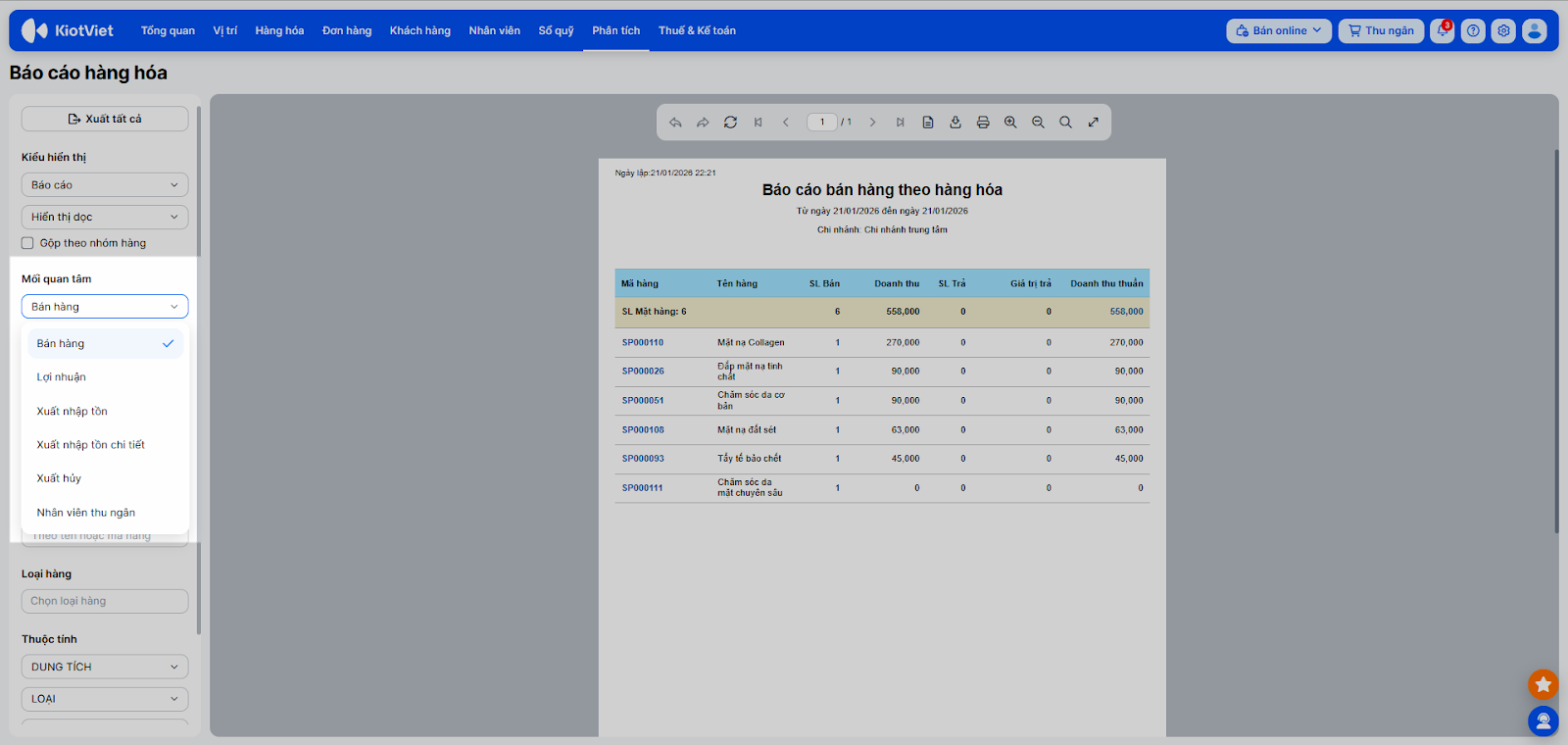1568x745 pixels.
Task: Click the Chọn loại hàng input field
Action: click(105, 601)
